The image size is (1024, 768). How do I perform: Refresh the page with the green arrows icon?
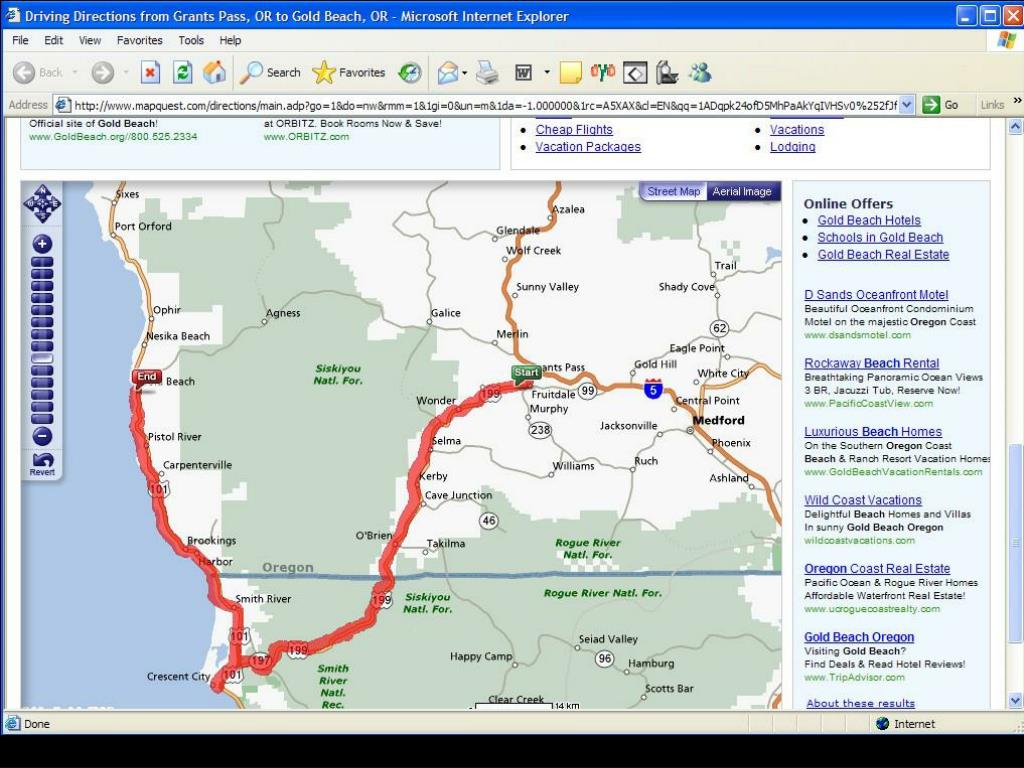(182, 72)
